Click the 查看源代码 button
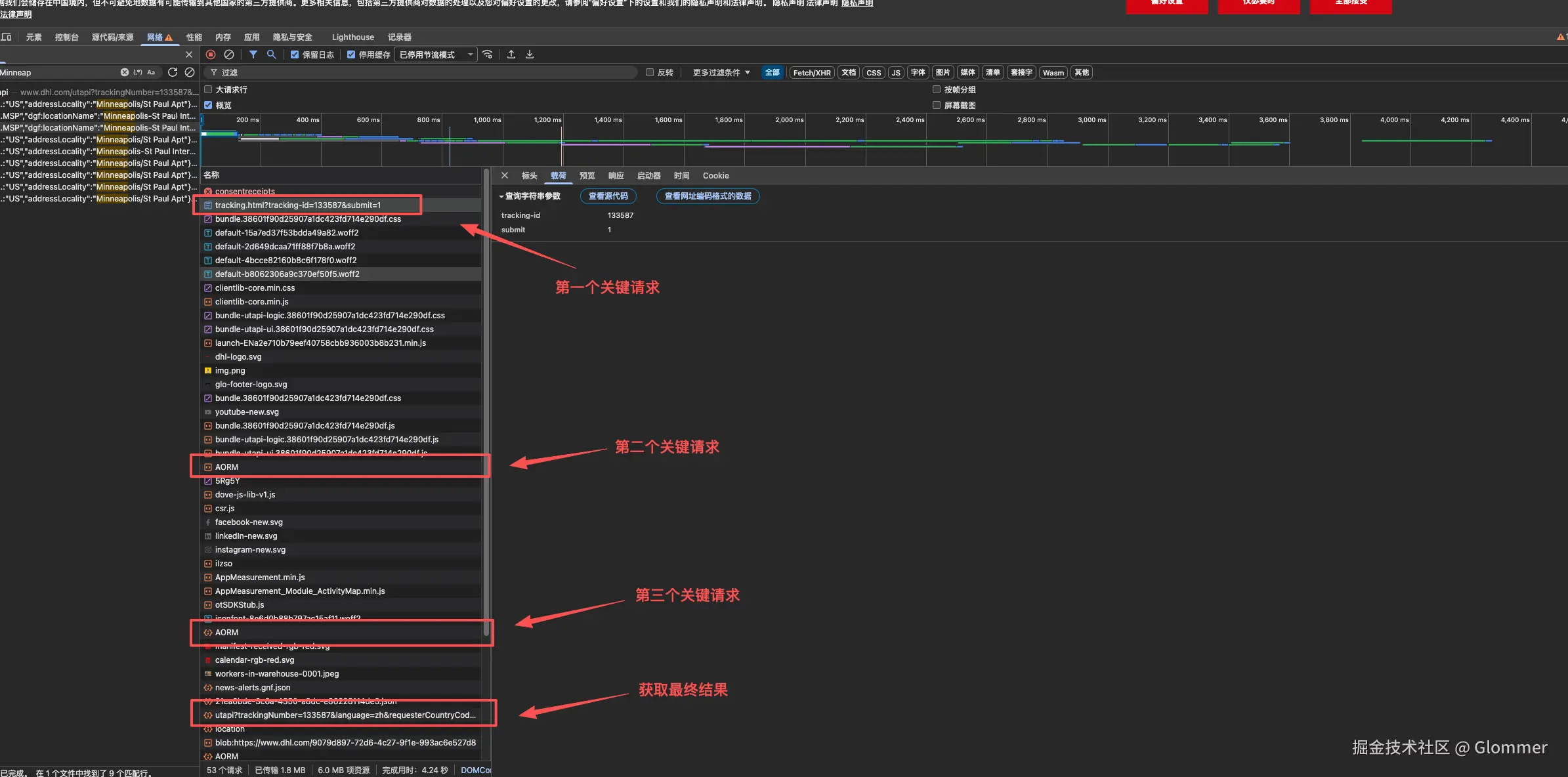Viewport: 1568px width, 777px height. pos(608,196)
